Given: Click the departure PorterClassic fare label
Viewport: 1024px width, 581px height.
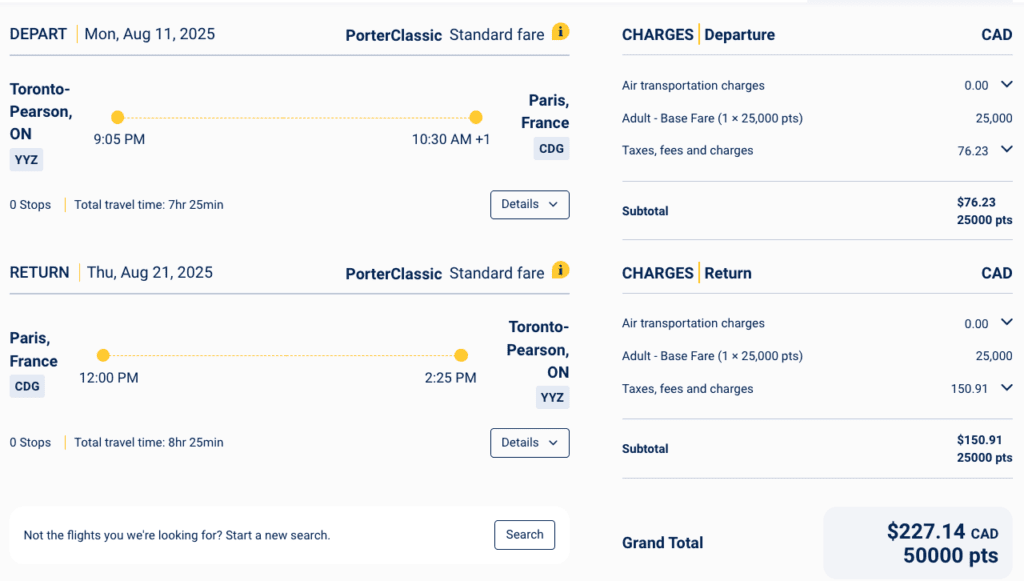Looking at the screenshot, I should click(x=393, y=35).
